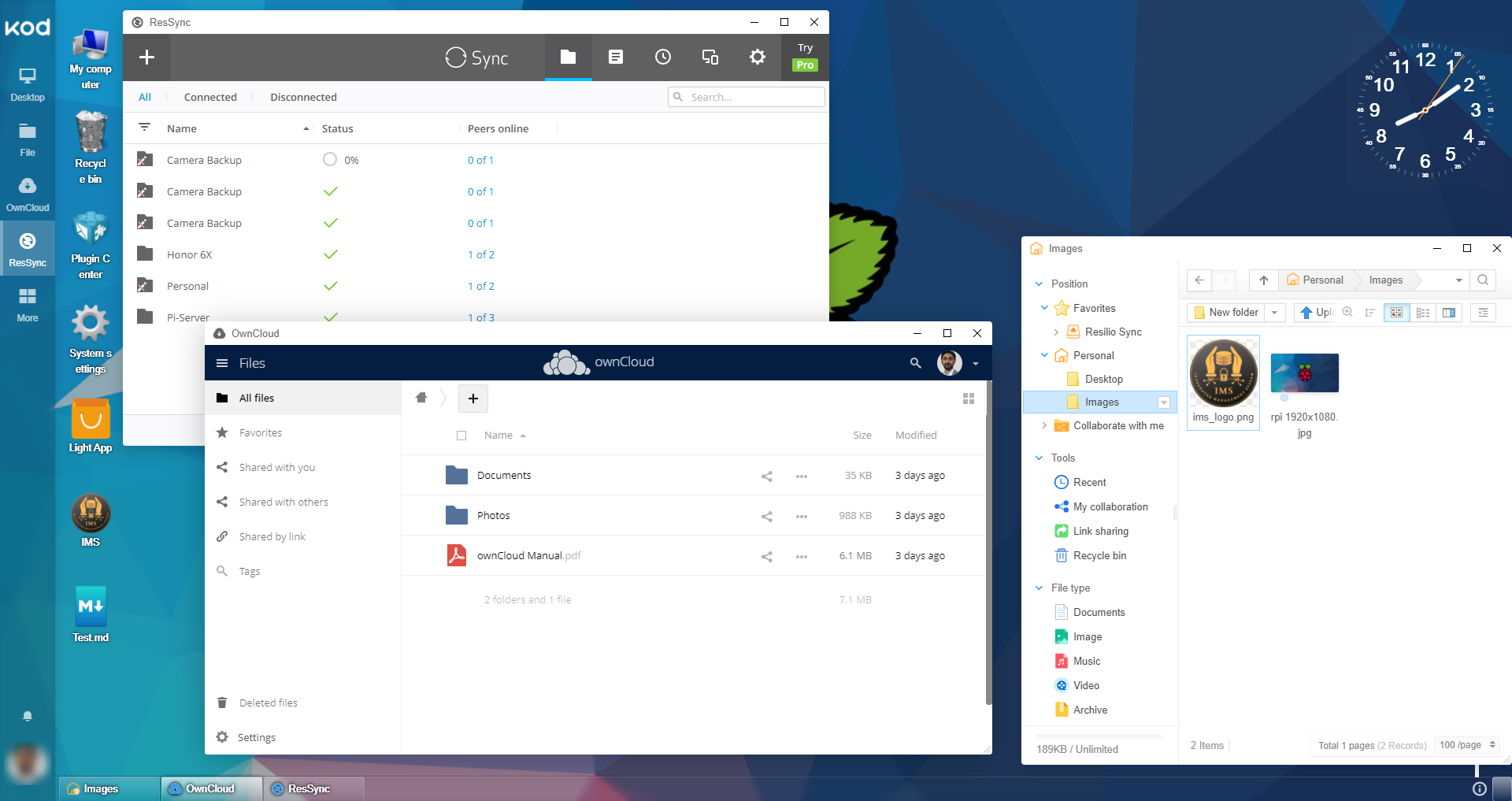This screenshot has width=1512, height=801.
Task: Click the ResSync Search field
Action: click(747, 97)
